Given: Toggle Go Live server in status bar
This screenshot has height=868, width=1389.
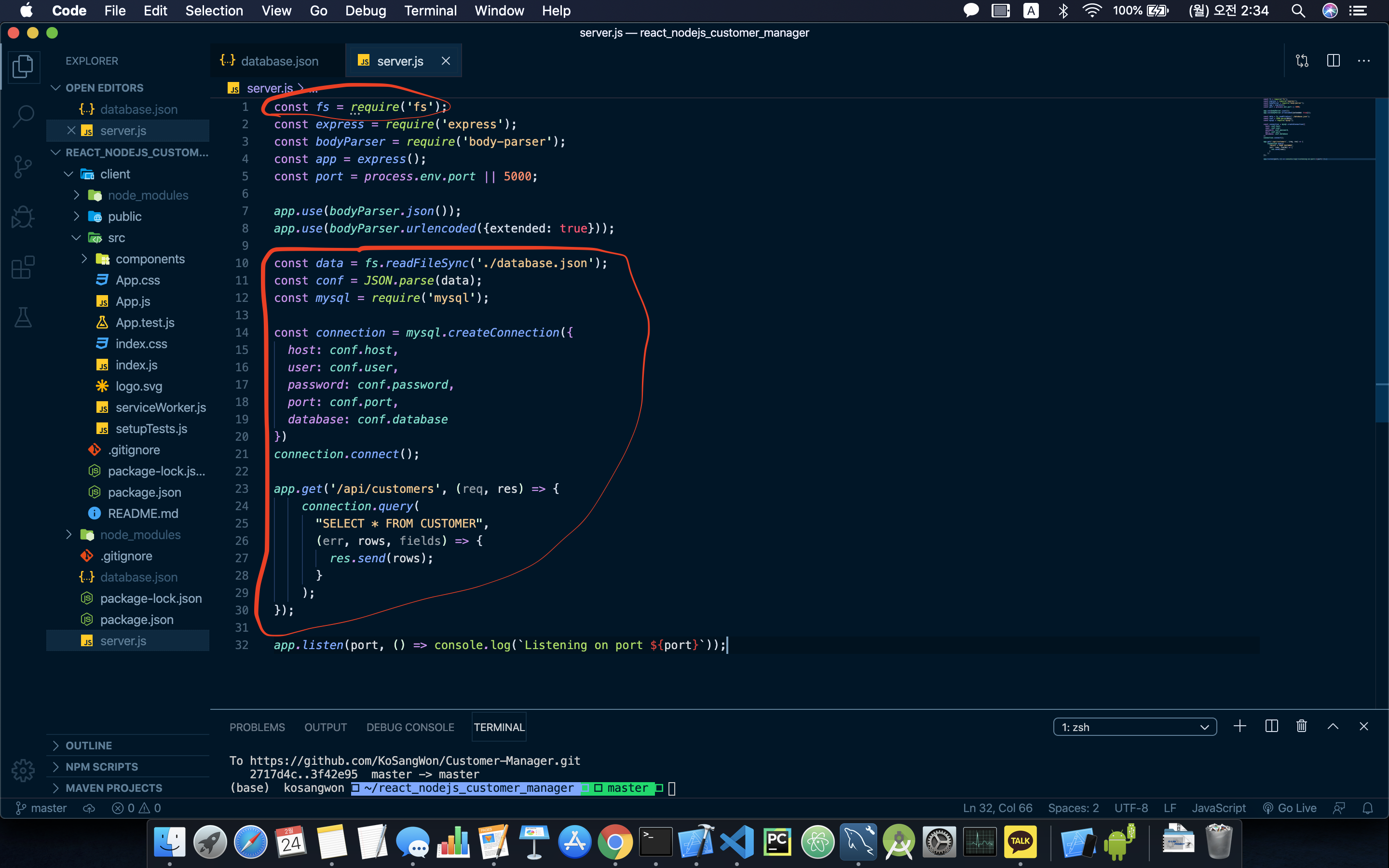Looking at the screenshot, I should point(1290,808).
